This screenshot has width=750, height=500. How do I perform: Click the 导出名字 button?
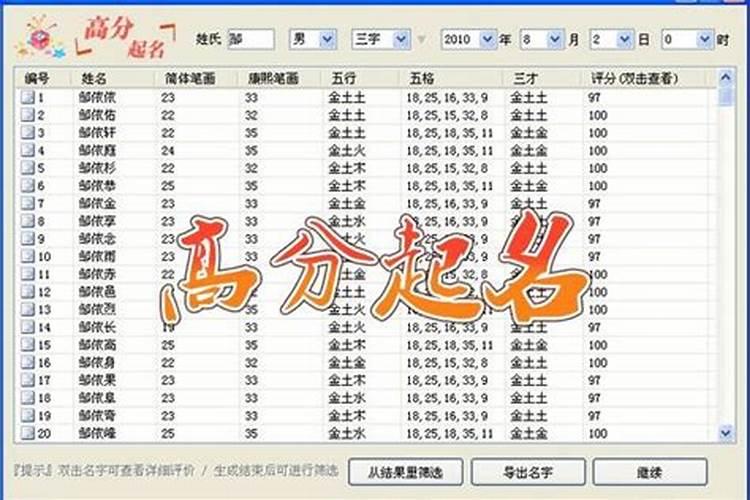coord(528,472)
